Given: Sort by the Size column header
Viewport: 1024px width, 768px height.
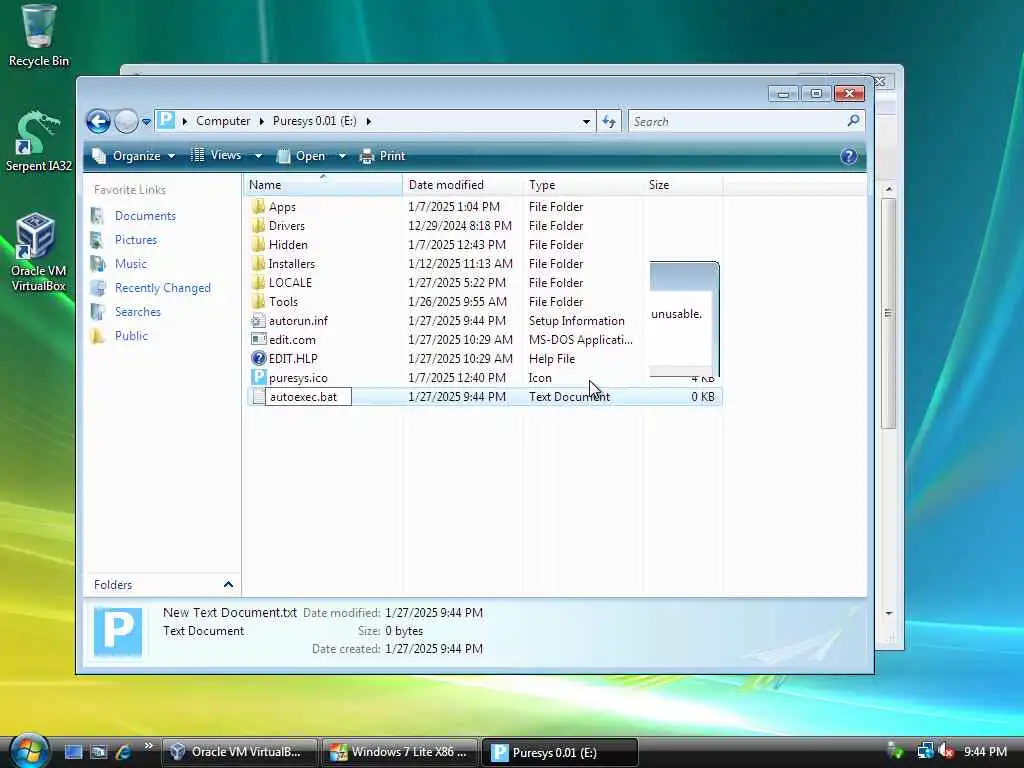Looking at the screenshot, I should tap(683, 185).
